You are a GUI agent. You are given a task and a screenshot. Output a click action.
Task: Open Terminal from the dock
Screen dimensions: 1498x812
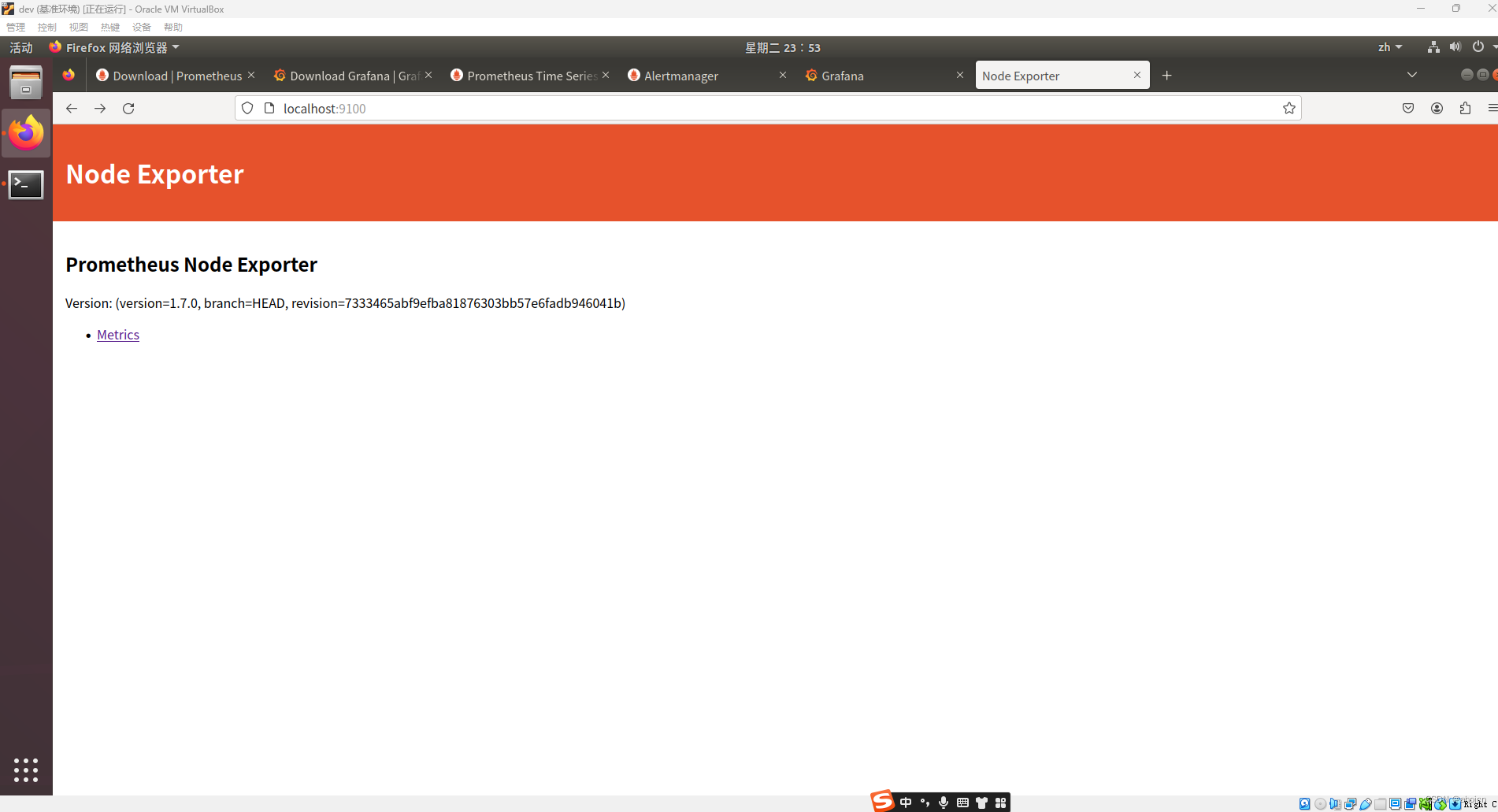click(26, 184)
